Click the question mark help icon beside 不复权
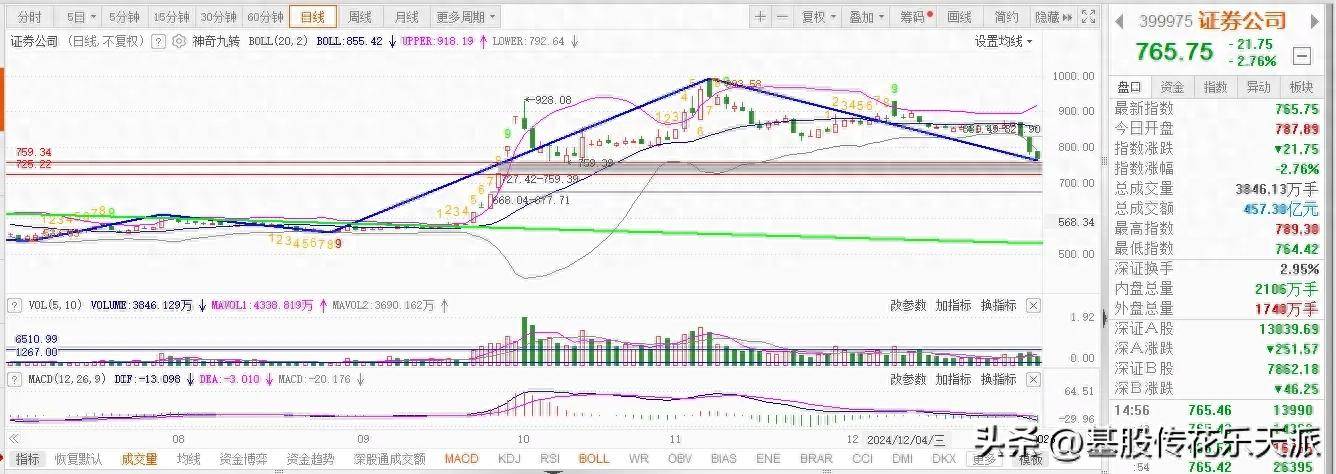This screenshot has height=474, width=1336. tap(156, 41)
